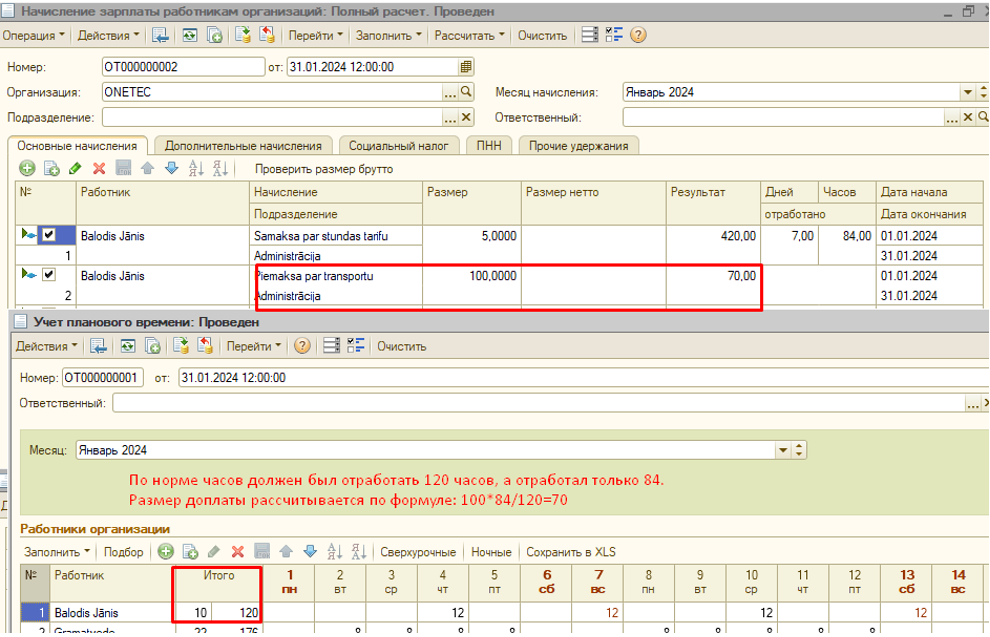Viewport: 990px width, 637px height.
Task: Toggle checkbox for Samaksa par stundas tarifu row
Action: coord(48,236)
